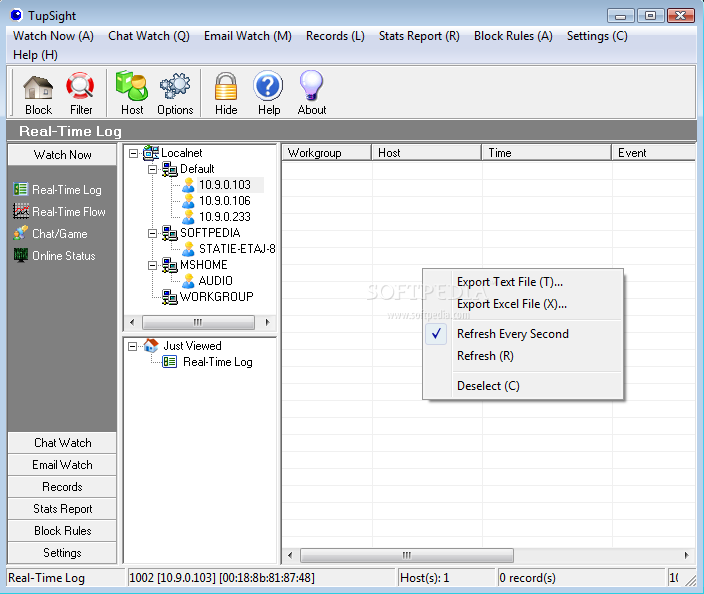Click the Hide padlock icon
Screen dimensions: 704x594
click(226, 93)
